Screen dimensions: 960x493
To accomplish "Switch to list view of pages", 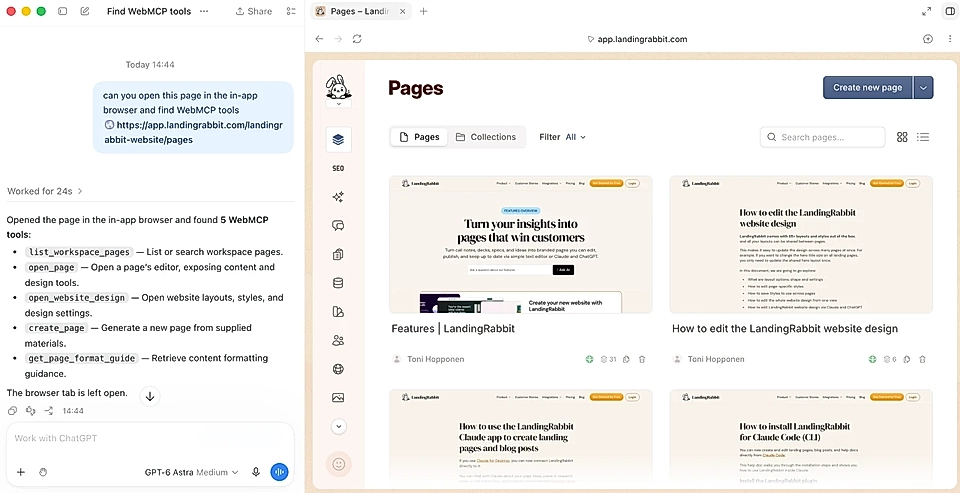I will [923, 137].
